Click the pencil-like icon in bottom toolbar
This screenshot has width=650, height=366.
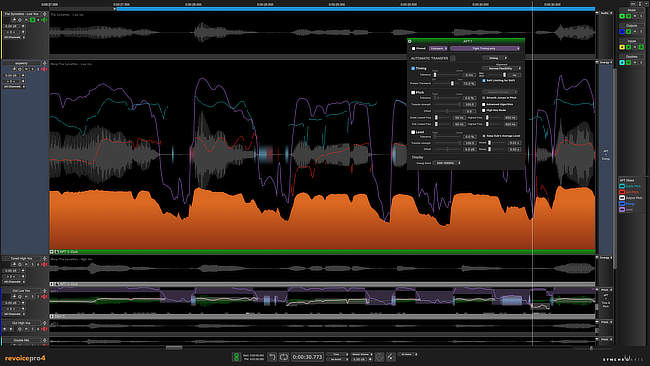391,357
